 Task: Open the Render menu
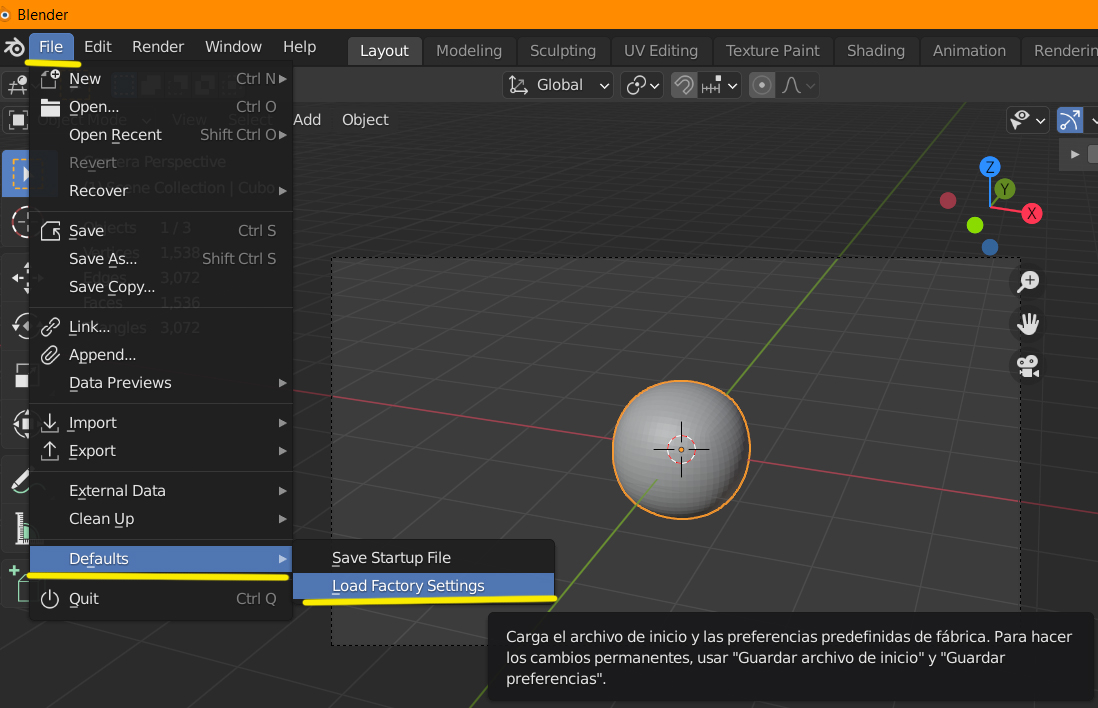158,47
